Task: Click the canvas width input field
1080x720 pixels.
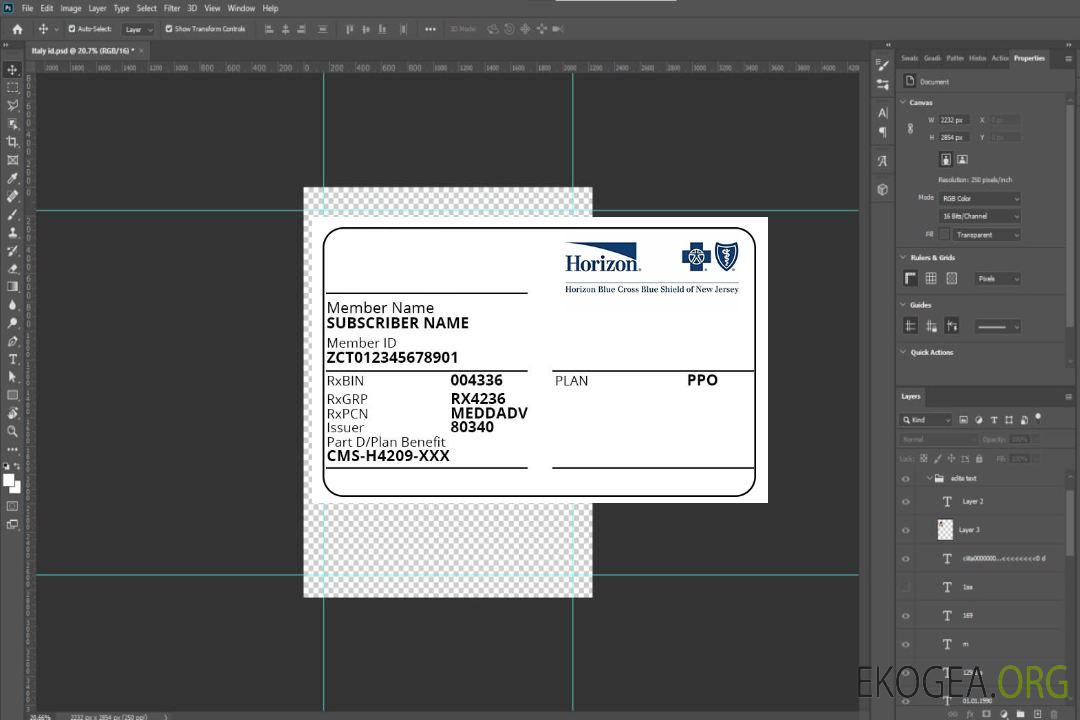Action: (x=954, y=120)
